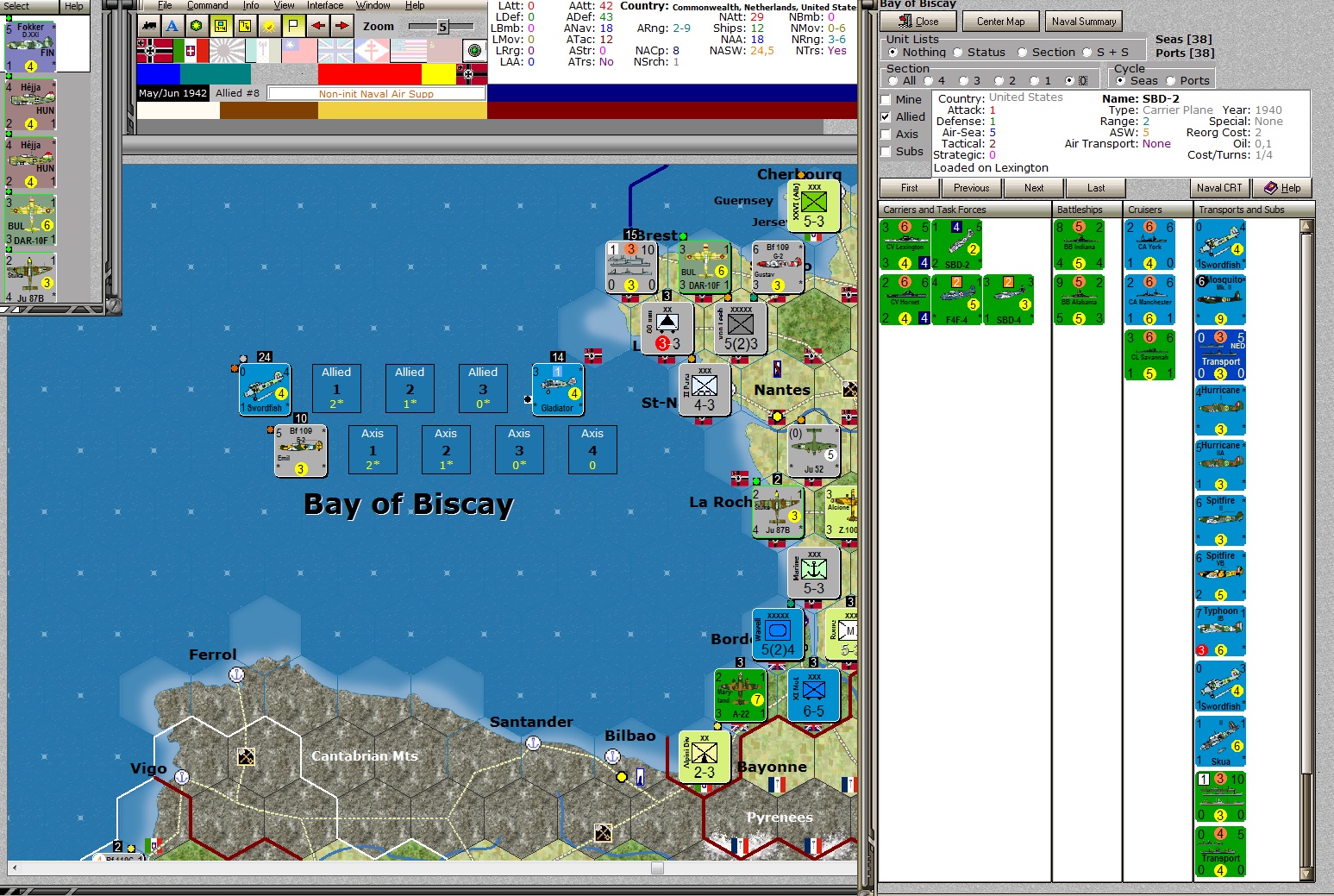Viewport: 1334px width, 896px height.
Task: Select the BB Indiana battleship counter
Action: coord(1079,245)
